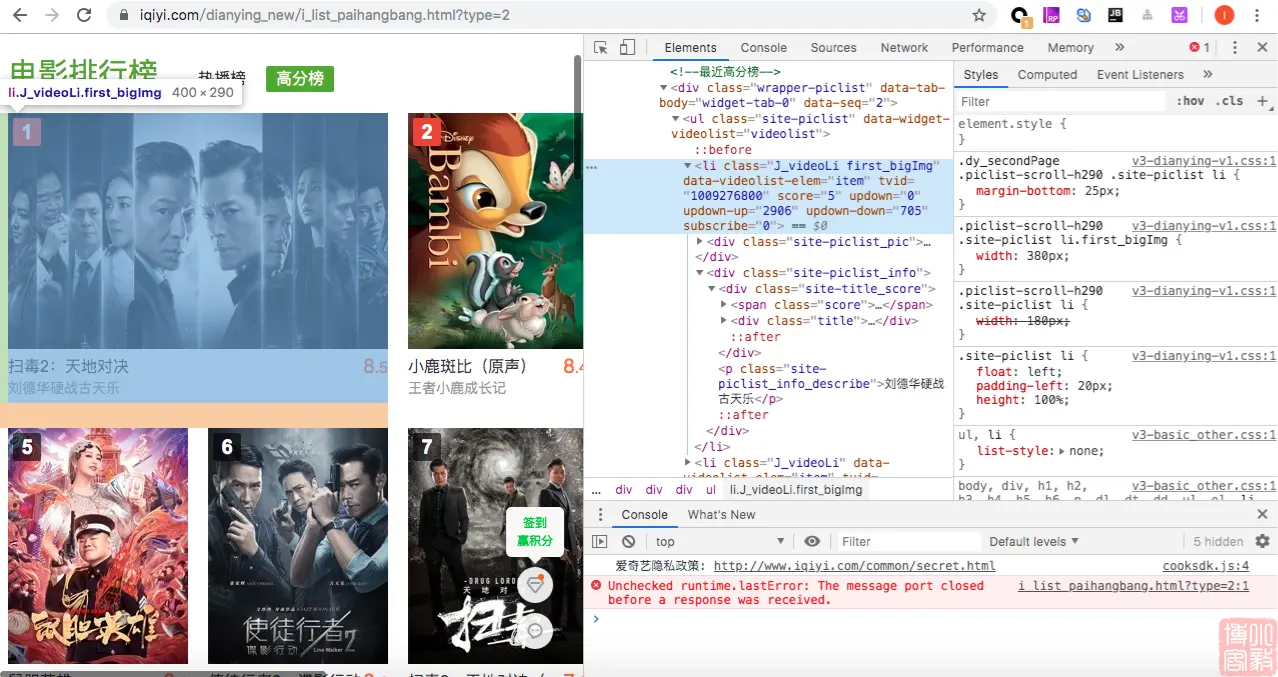This screenshot has width=1278, height=677.
Task: Click the 5 hidden messages label
Action: [1218, 541]
